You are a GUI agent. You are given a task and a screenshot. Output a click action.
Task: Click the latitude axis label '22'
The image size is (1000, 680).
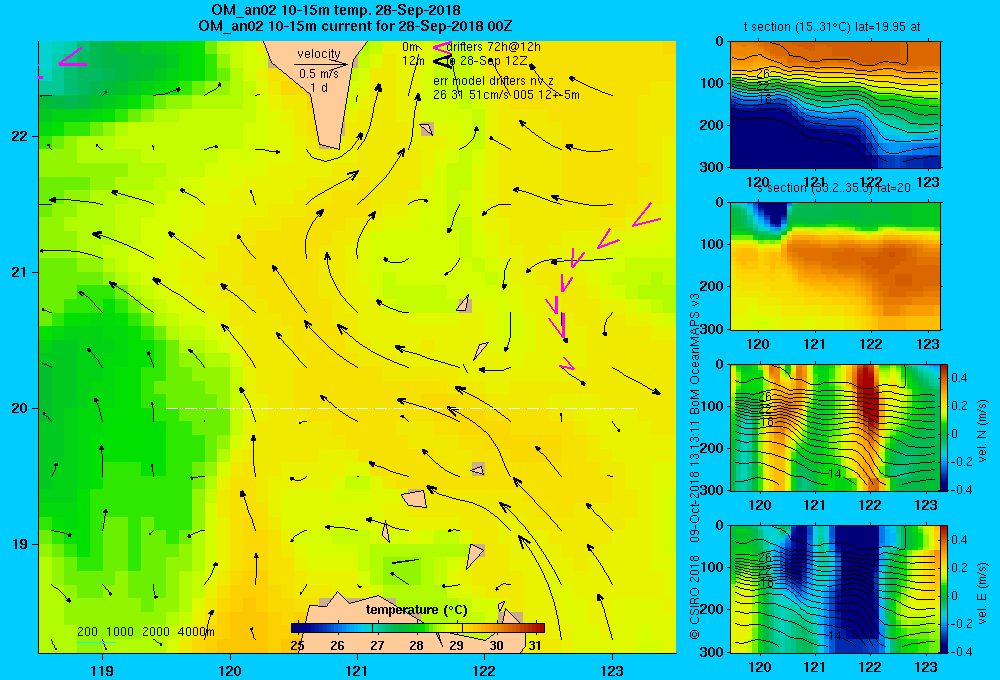coord(20,137)
